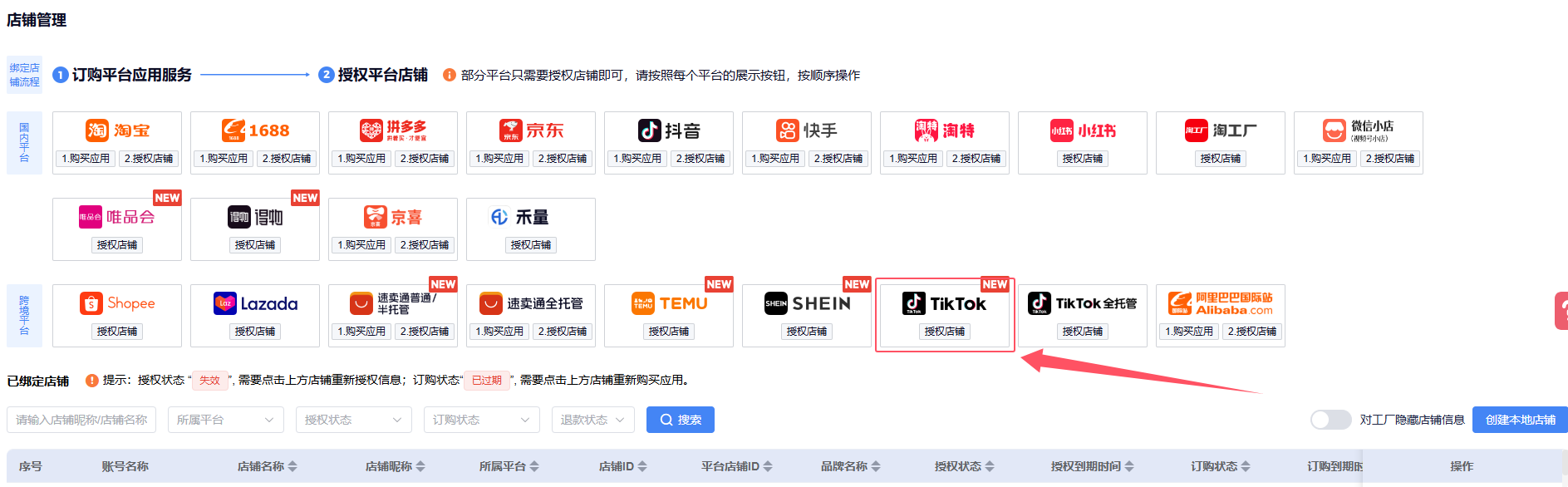Select the 跨境平台 side tab

24,315
